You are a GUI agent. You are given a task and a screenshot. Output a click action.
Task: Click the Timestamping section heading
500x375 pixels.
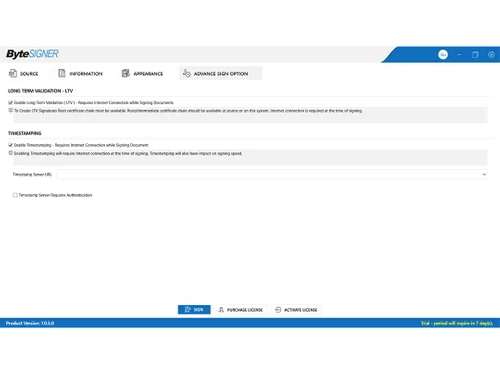point(25,133)
